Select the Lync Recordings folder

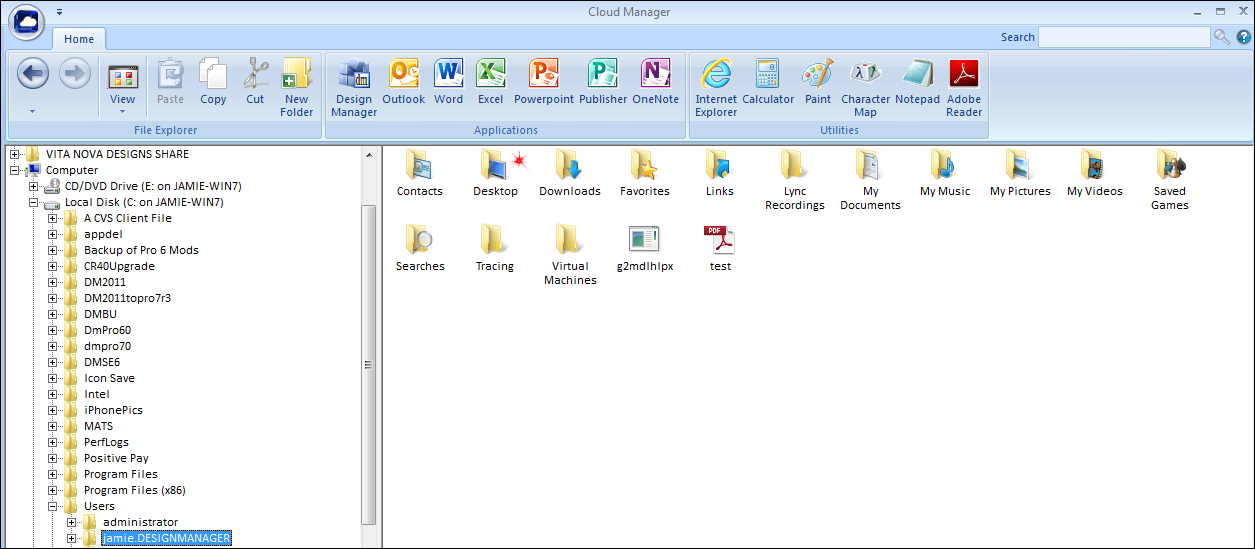795,180
